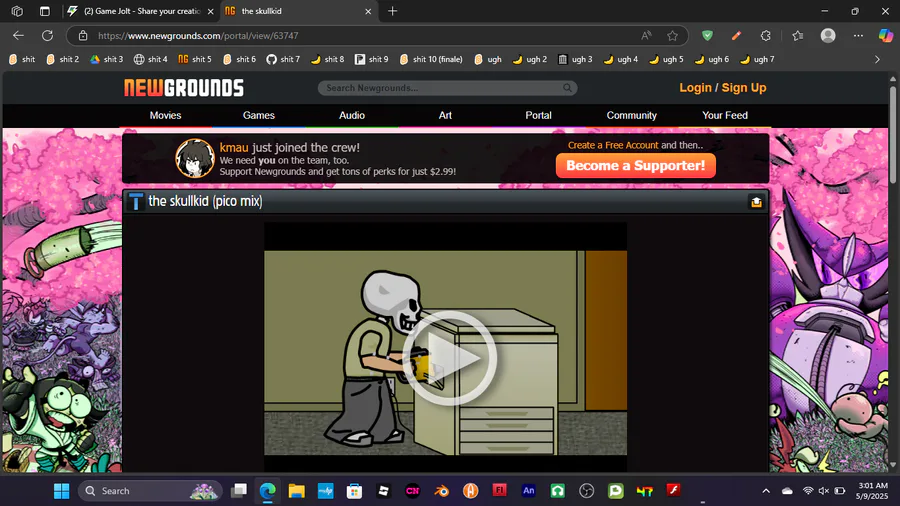Open the browser profile icon
The image size is (900, 506).
[x=828, y=36]
